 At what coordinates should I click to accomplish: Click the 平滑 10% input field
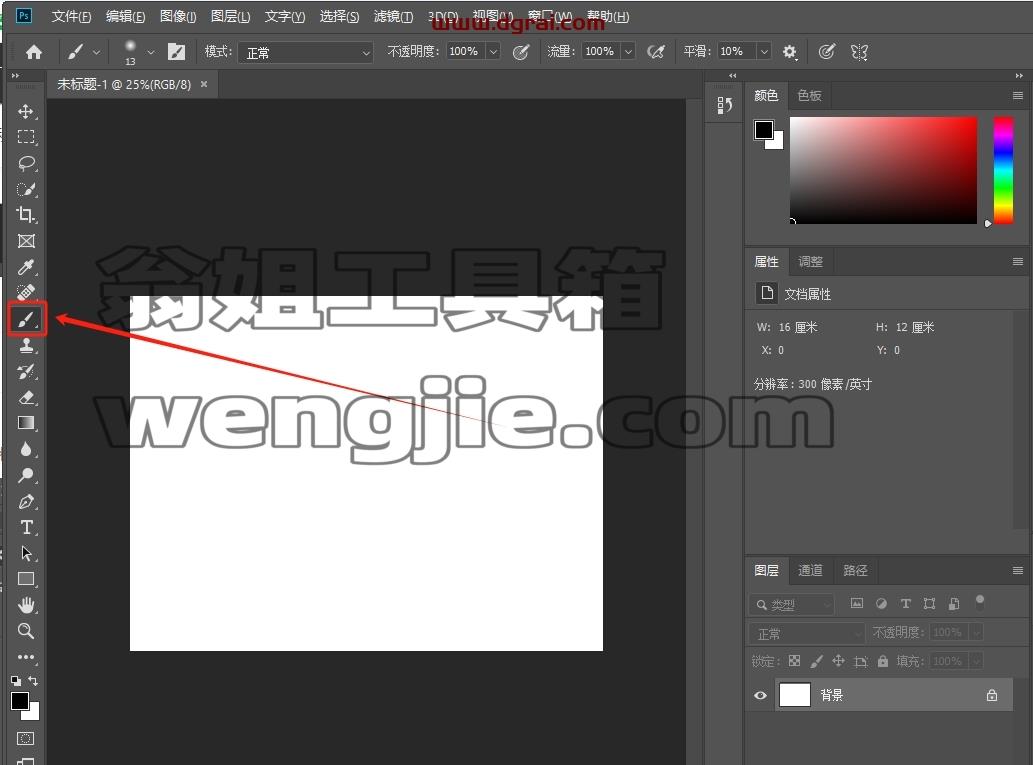737,51
